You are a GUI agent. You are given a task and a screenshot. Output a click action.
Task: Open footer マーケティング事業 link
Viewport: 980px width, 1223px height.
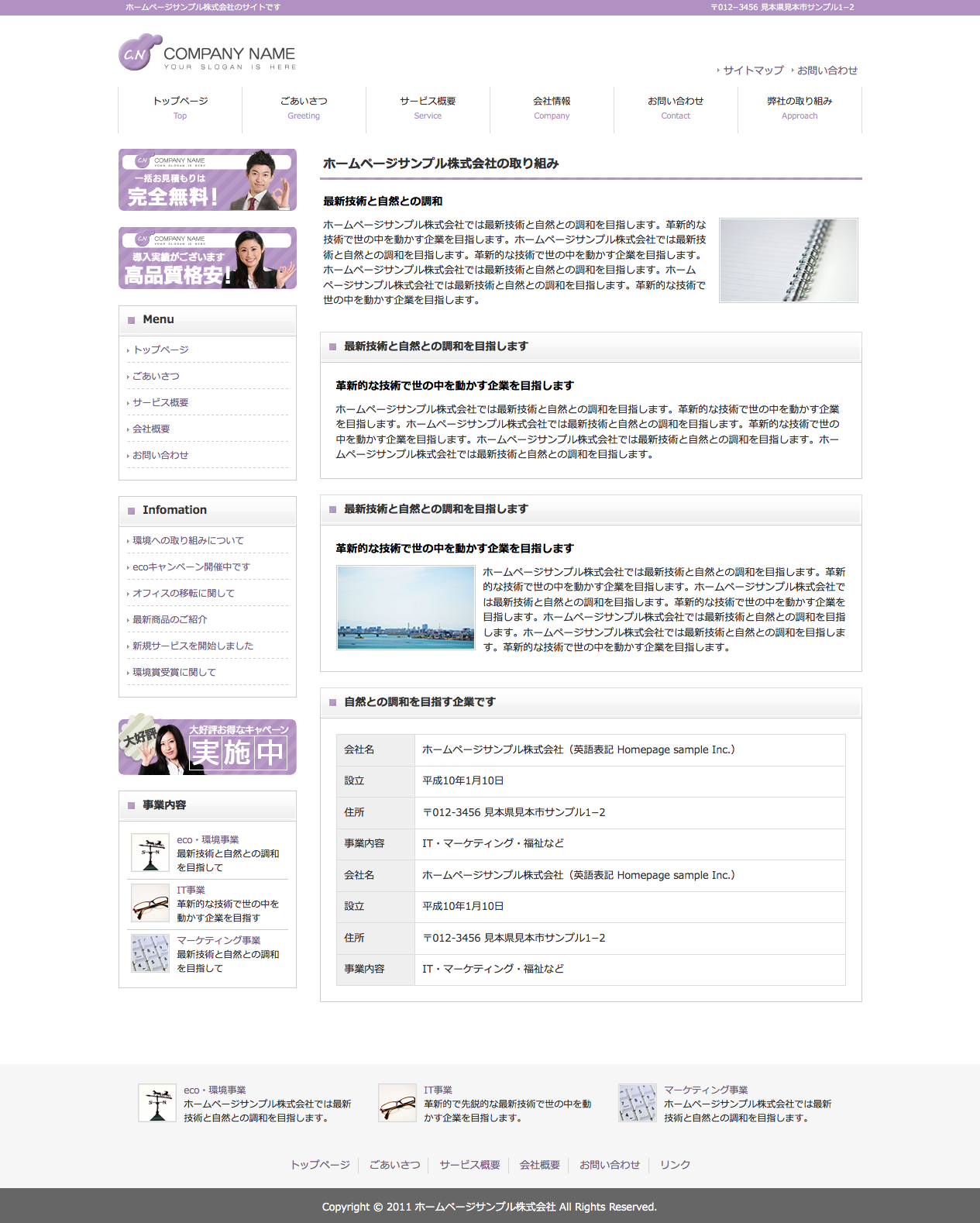tap(706, 1090)
